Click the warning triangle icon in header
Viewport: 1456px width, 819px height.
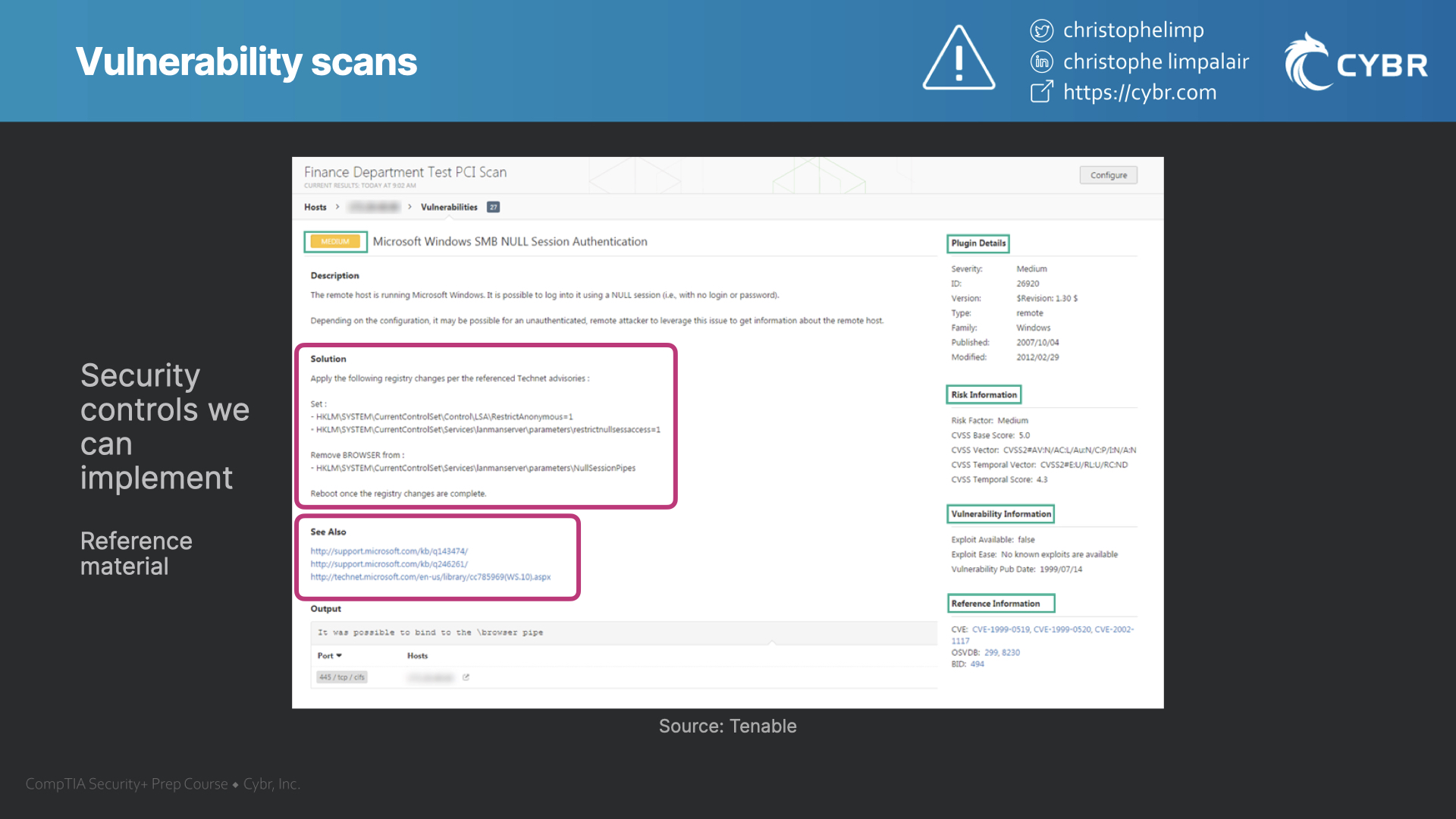(959, 58)
